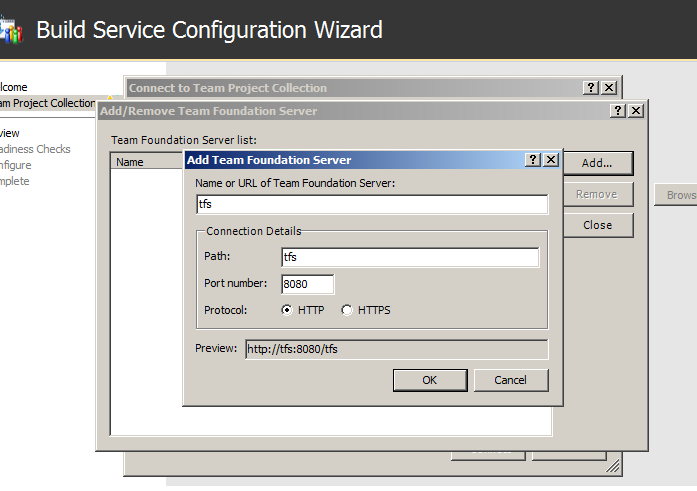Click the resize grip of Connect to Team Project Collection window
Viewport: 697px width, 491px height.
[613, 466]
